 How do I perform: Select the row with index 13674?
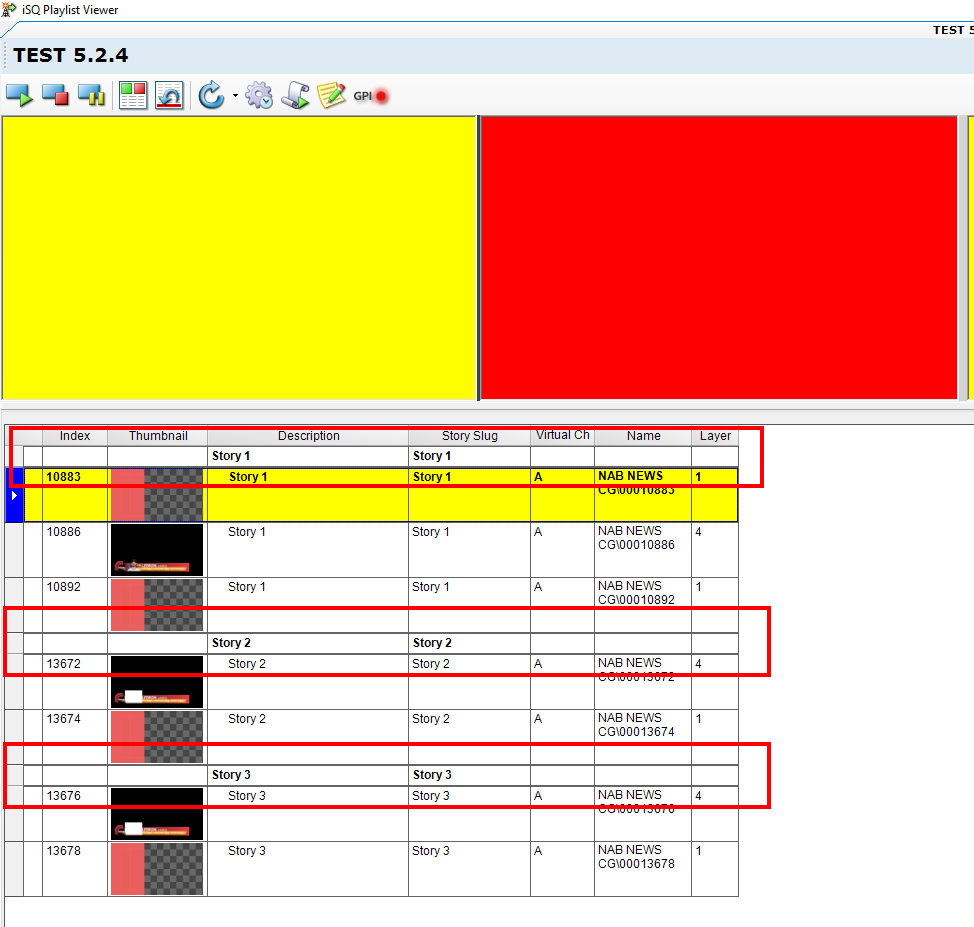[x=73, y=719]
